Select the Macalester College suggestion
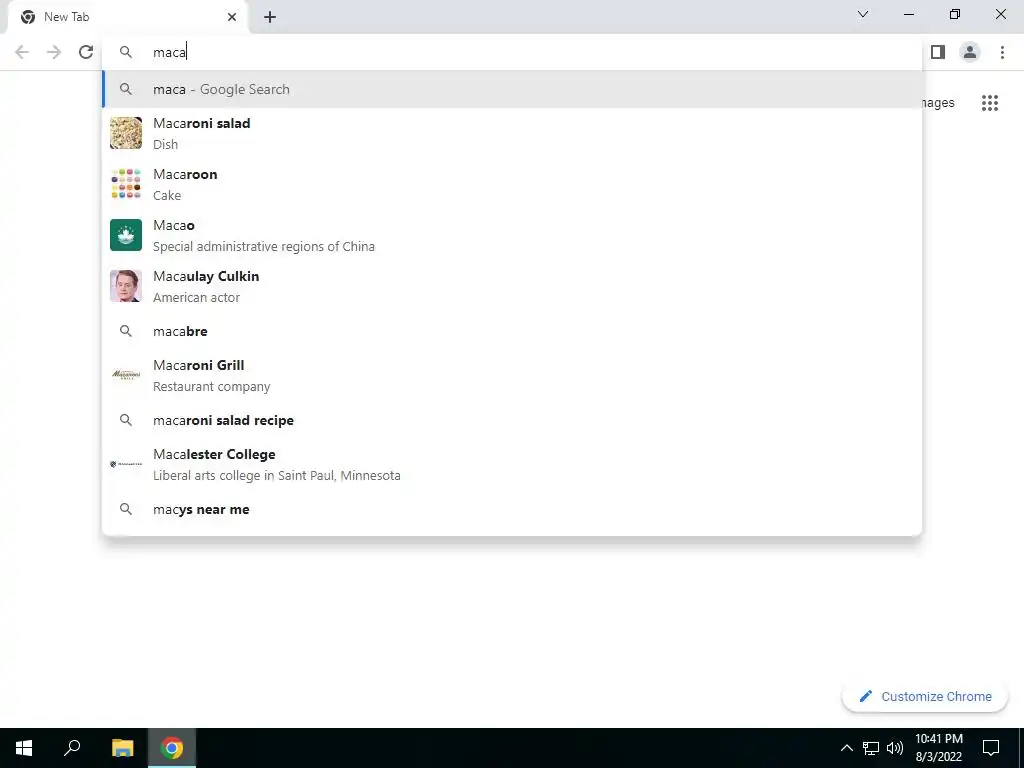This screenshot has height=768, width=1024. pyautogui.click(x=512, y=464)
